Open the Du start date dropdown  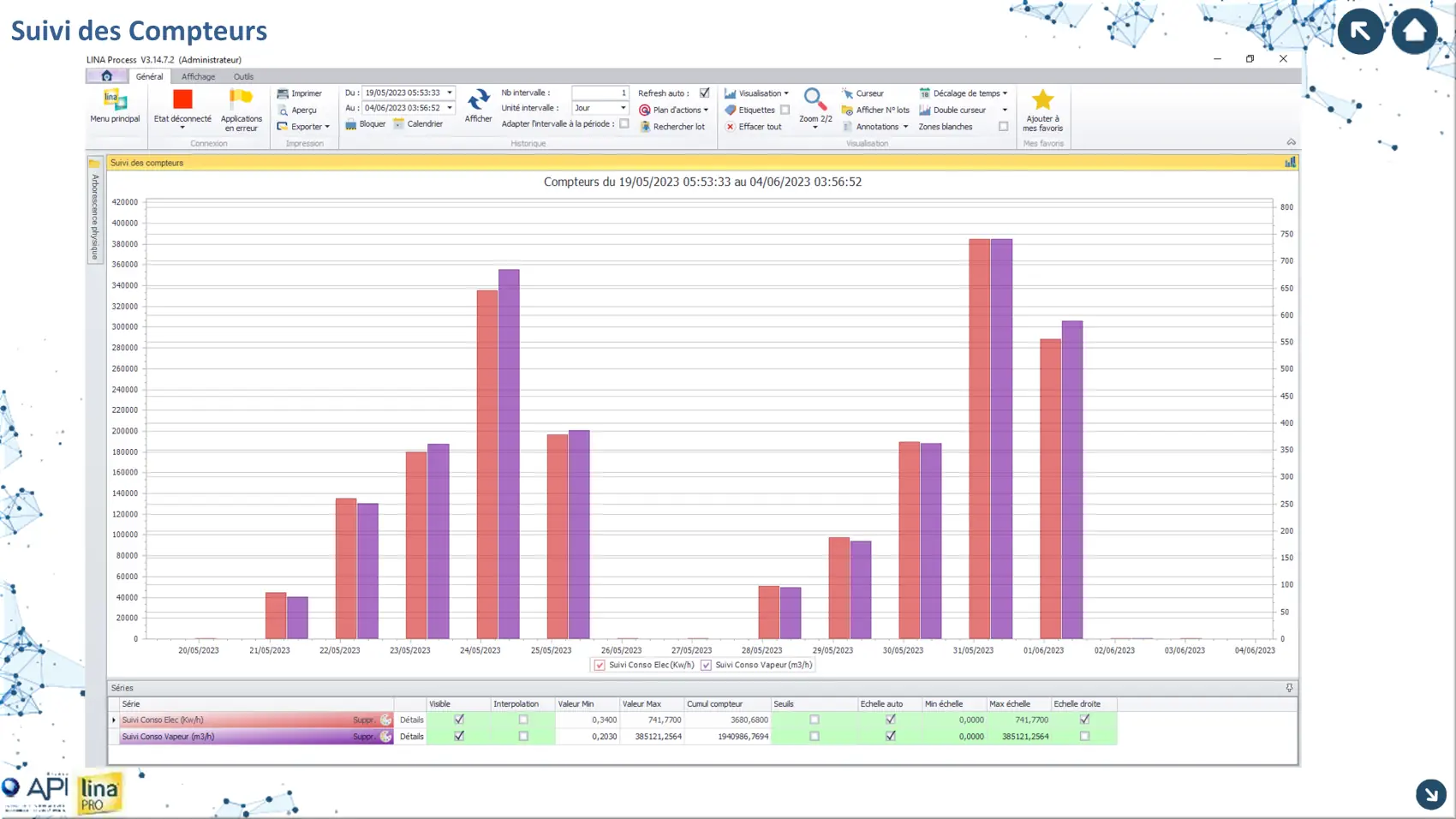click(x=449, y=93)
